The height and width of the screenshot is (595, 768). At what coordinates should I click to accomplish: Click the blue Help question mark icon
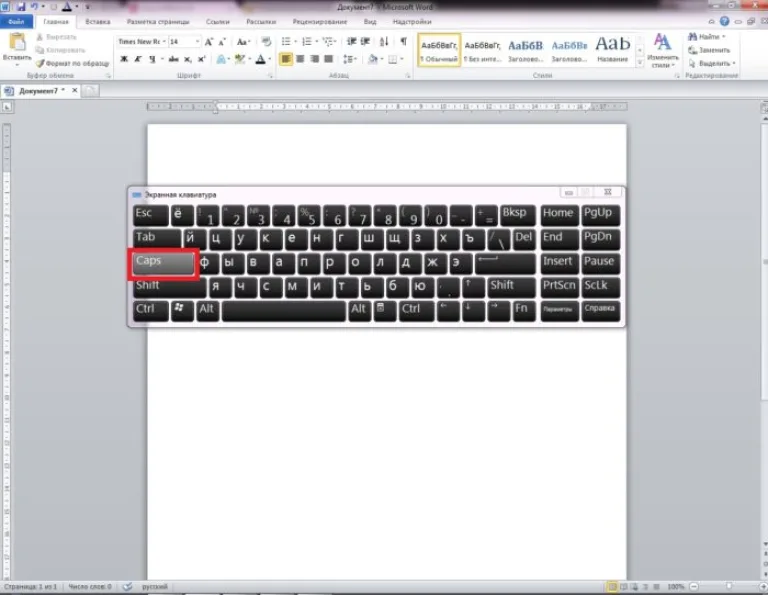[x=724, y=21]
